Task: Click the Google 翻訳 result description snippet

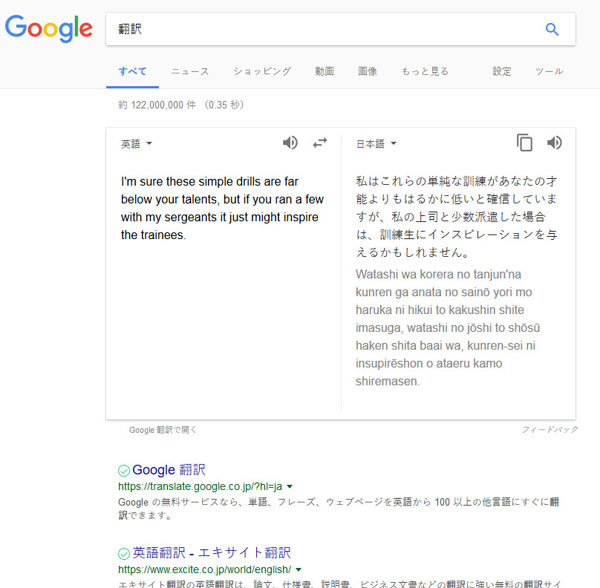Action: (339, 509)
